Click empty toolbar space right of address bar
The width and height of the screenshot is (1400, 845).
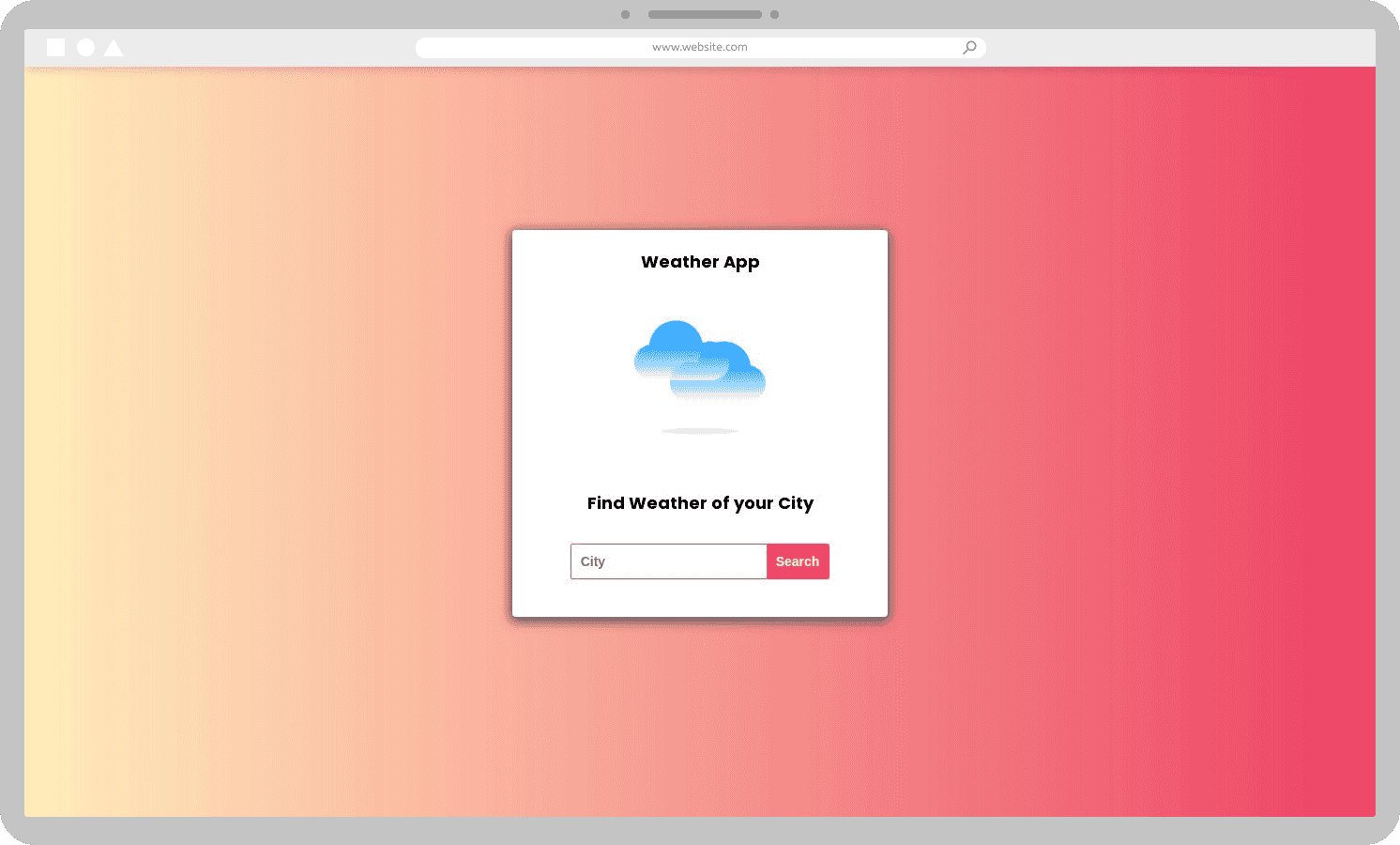[x=1173, y=47]
